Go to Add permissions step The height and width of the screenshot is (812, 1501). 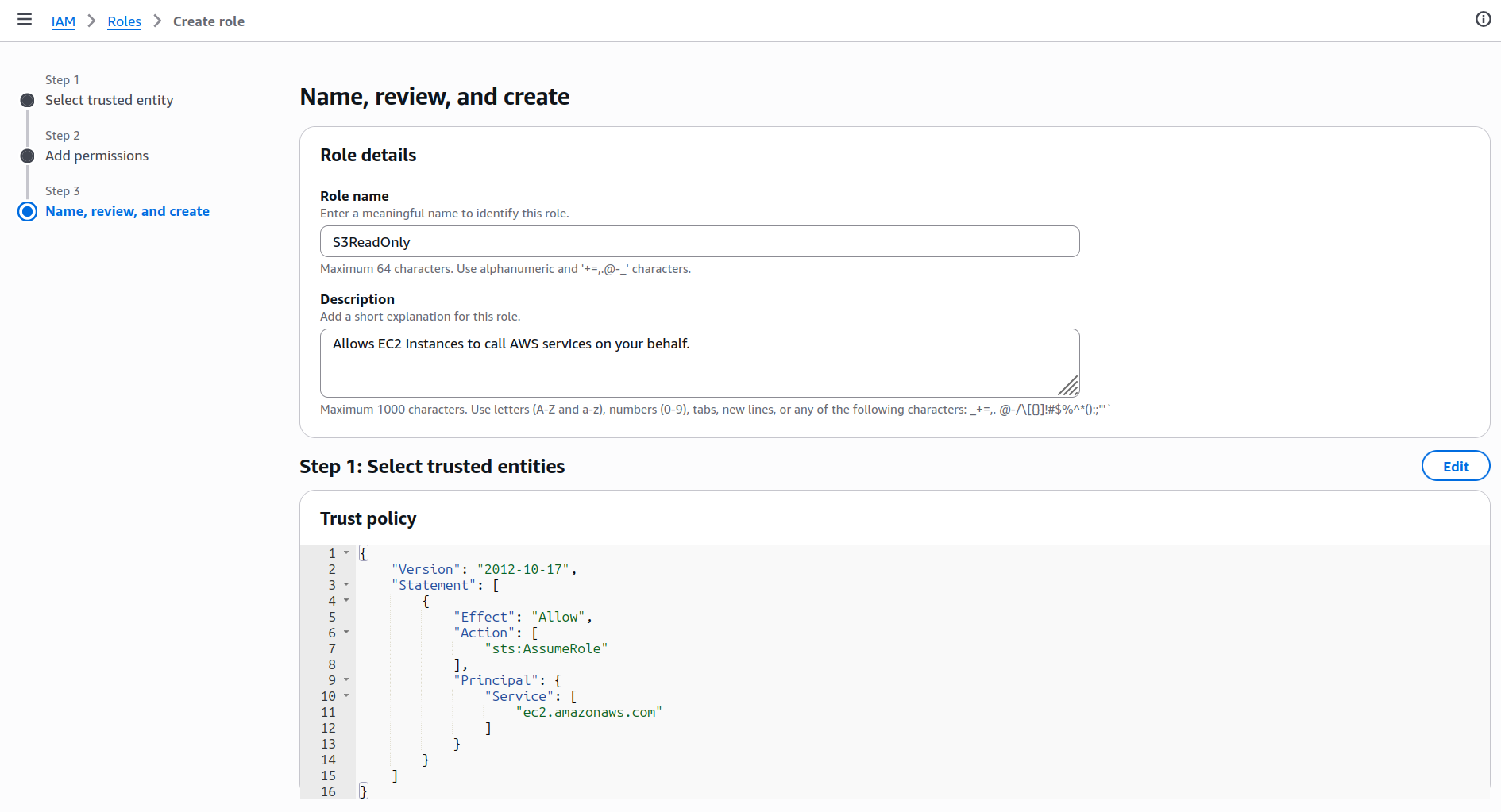[97, 156]
